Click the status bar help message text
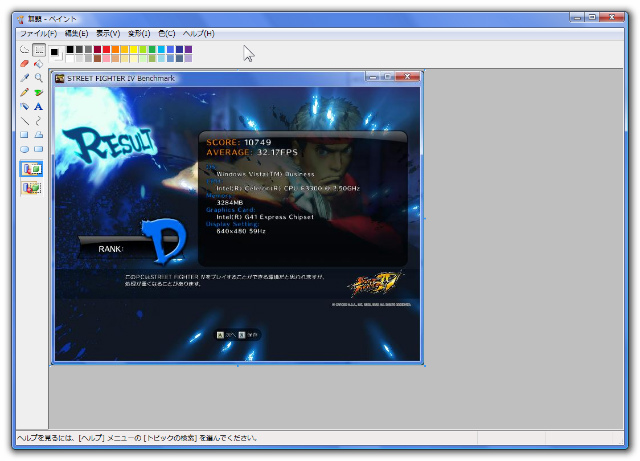 pos(137,438)
